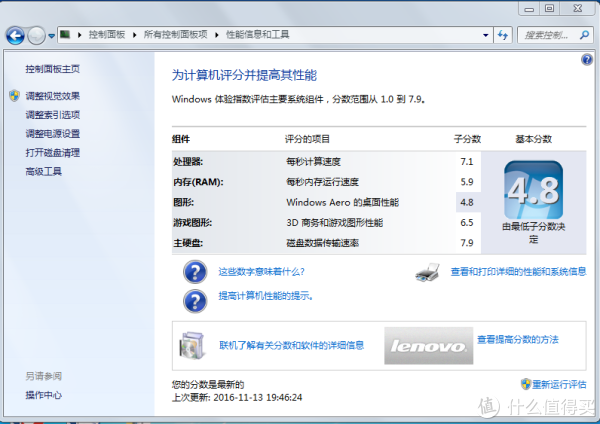Screen dimensions: 600x424
Task: Open 调整索引选项 link
Action: 52,115
